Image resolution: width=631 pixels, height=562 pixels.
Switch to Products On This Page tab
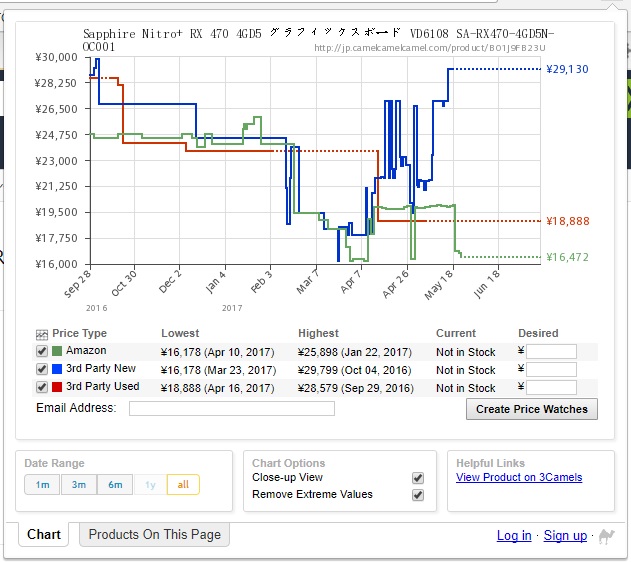(x=155, y=535)
